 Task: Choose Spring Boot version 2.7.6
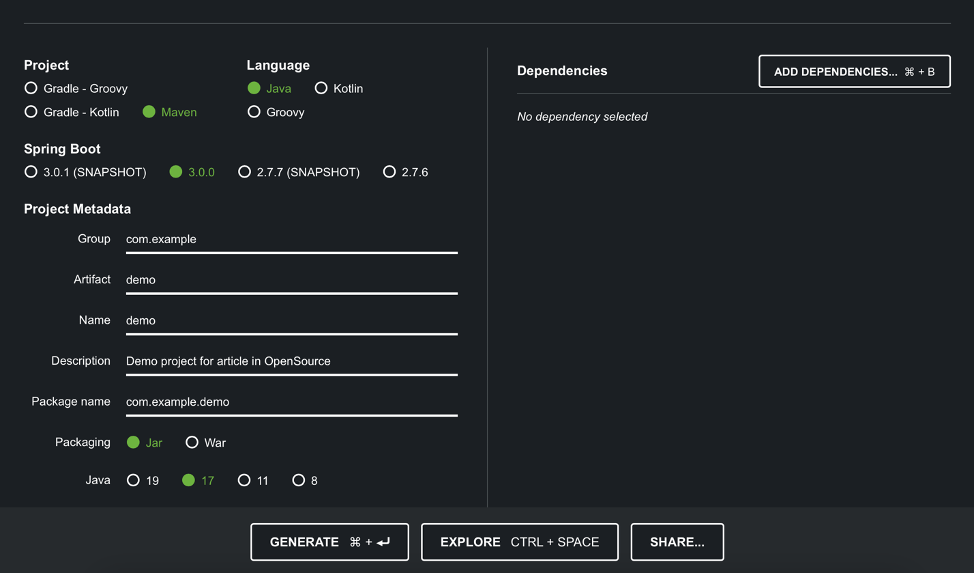coord(390,172)
